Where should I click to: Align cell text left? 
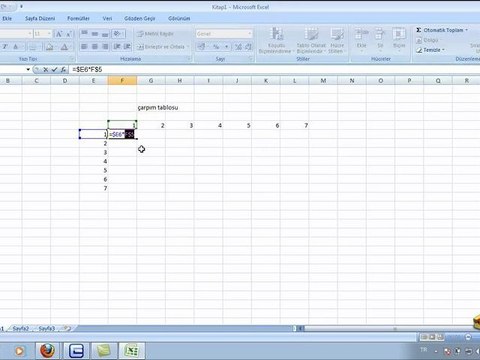click(x=84, y=47)
